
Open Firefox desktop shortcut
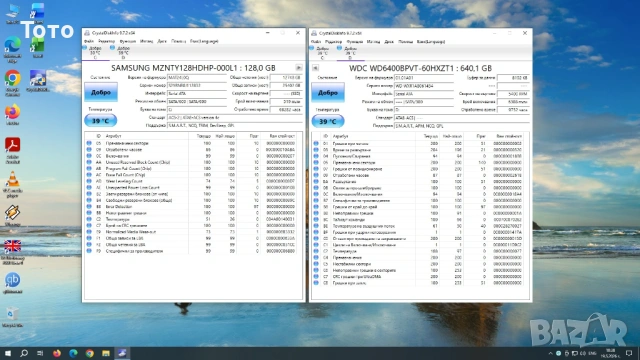[x=13, y=114]
